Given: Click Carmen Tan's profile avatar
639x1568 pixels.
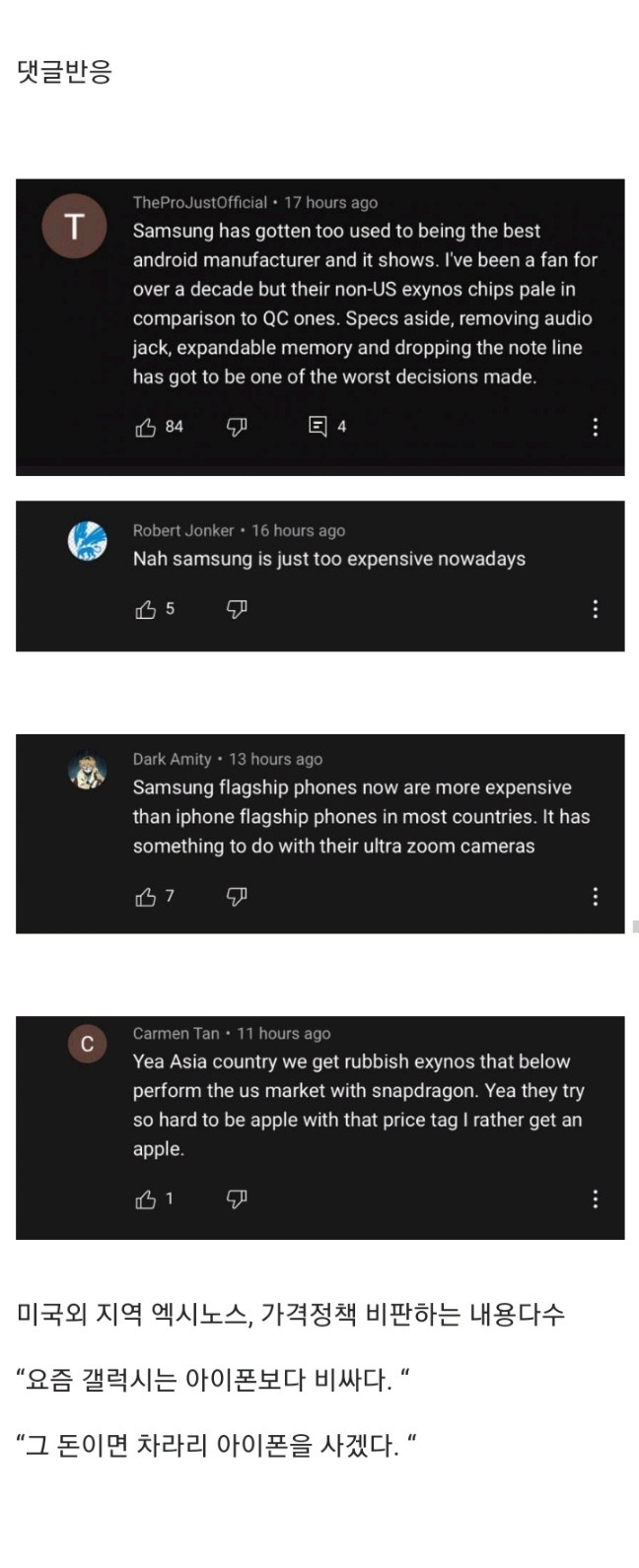Looking at the screenshot, I should pos(87,1045).
